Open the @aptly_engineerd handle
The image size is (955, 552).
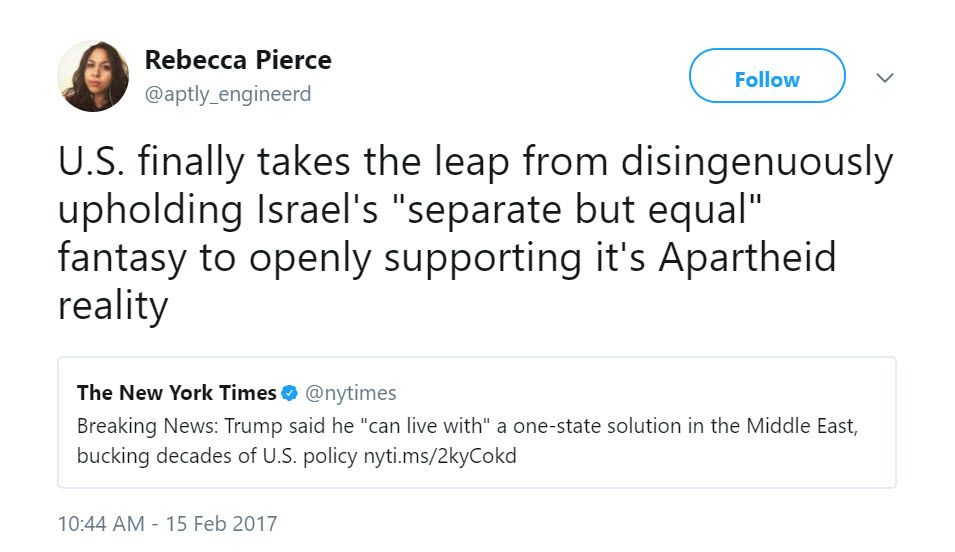pyautogui.click(x=228, y=94)
